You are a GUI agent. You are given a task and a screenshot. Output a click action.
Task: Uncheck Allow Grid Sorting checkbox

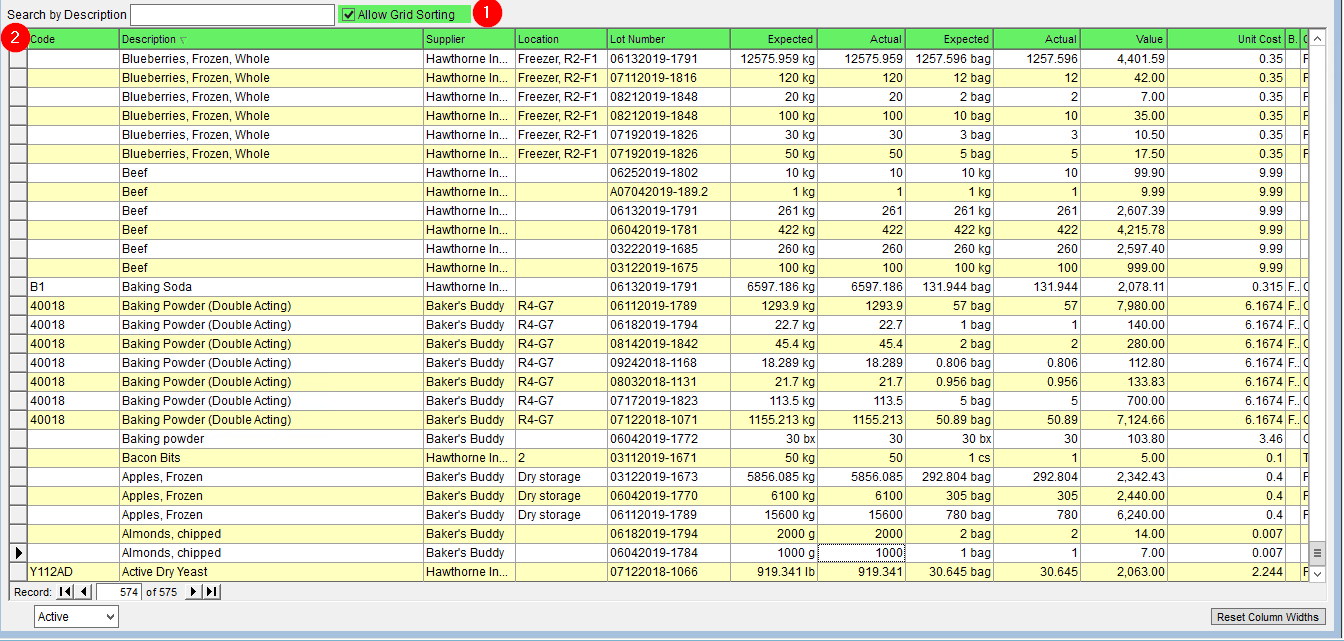348,15
